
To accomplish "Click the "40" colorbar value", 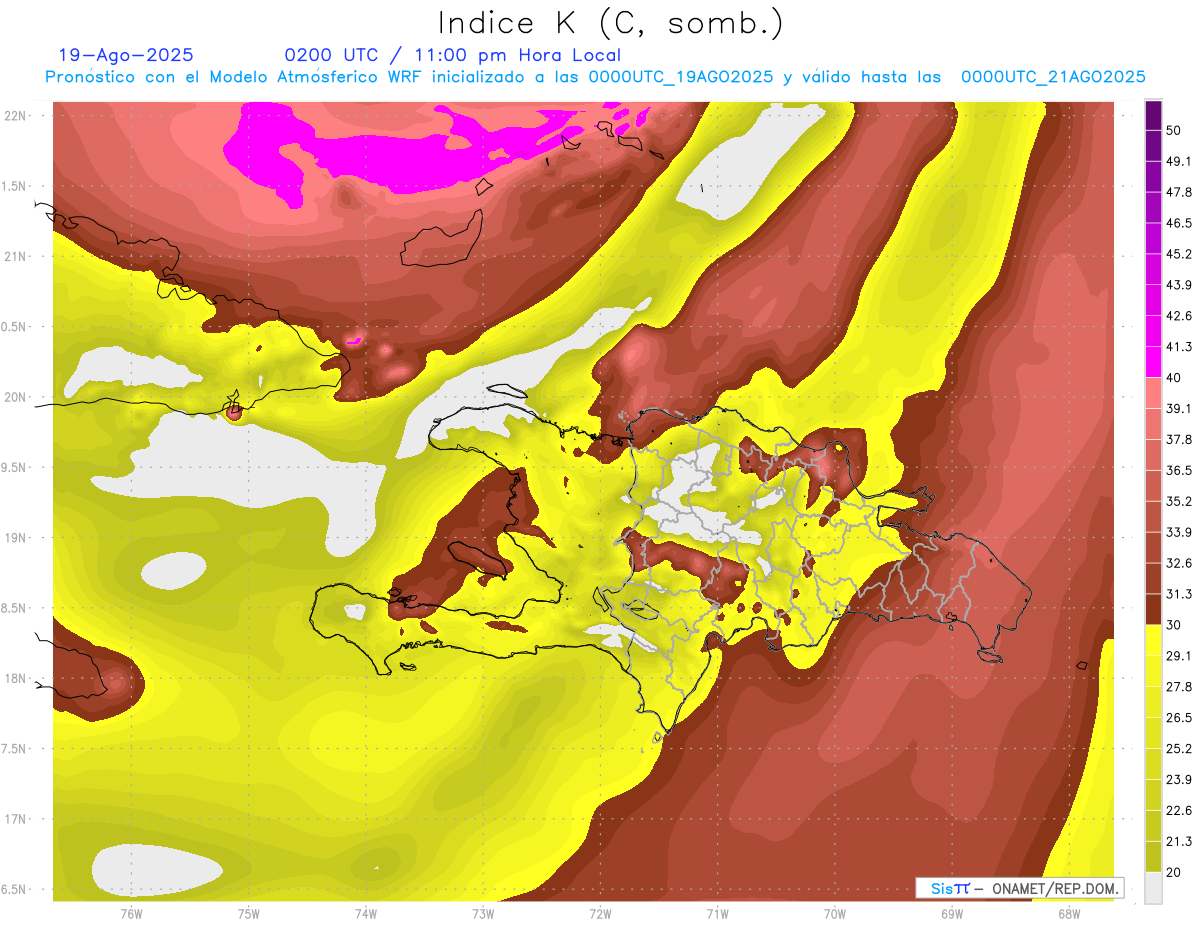I will click(1175, 378).
